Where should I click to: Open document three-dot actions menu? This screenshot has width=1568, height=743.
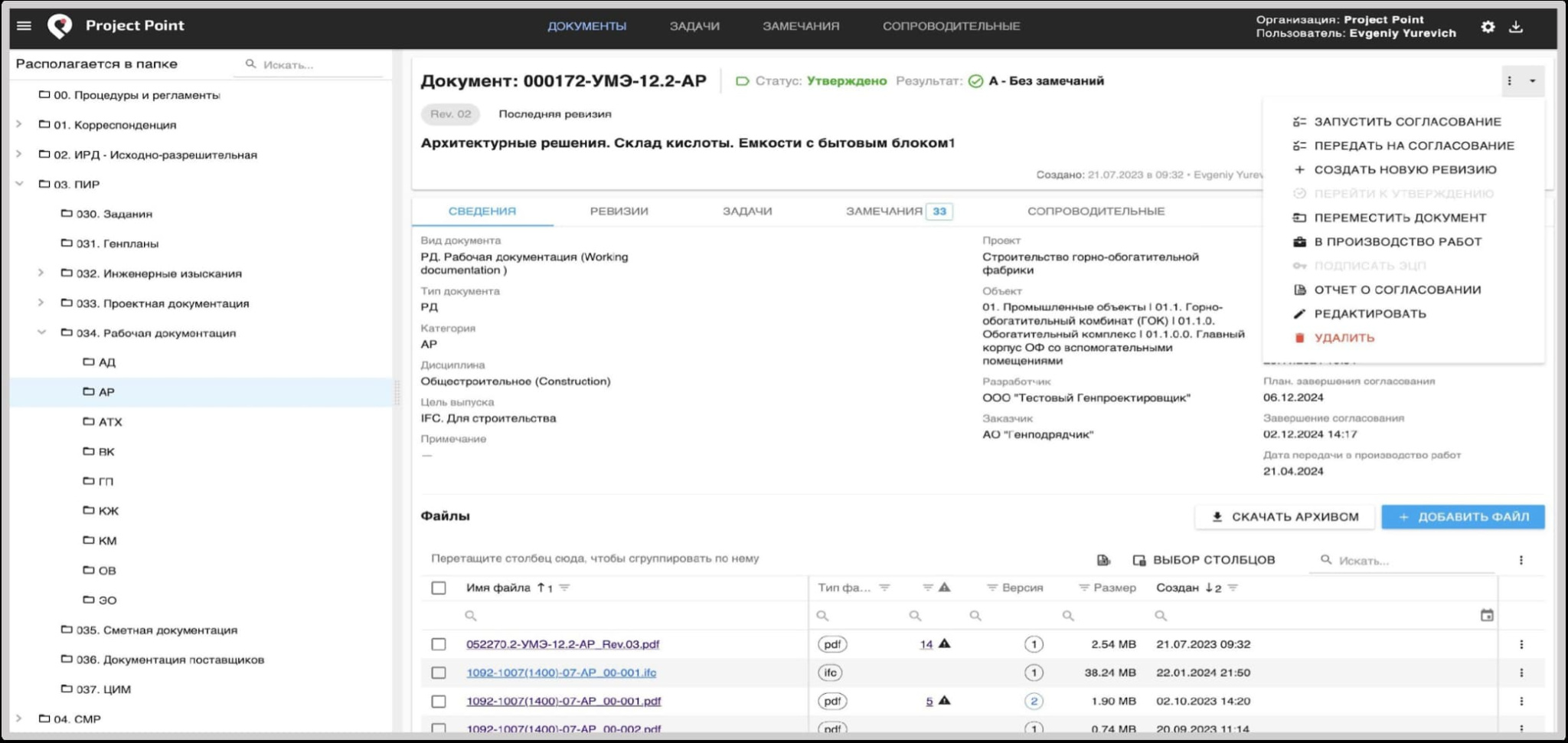[x=1509, y=81]
